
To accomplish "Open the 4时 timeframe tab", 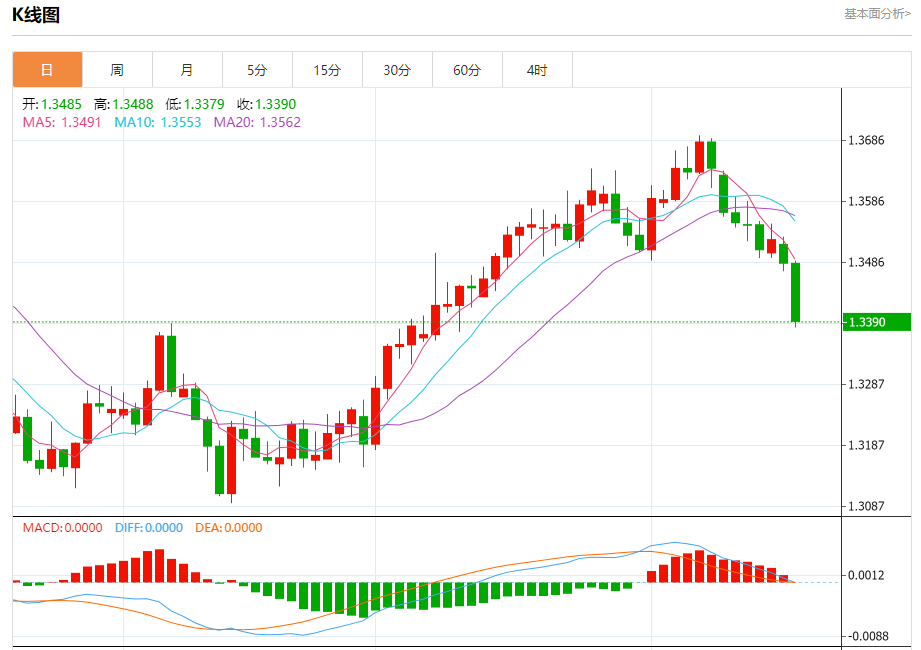I will 537,70.
